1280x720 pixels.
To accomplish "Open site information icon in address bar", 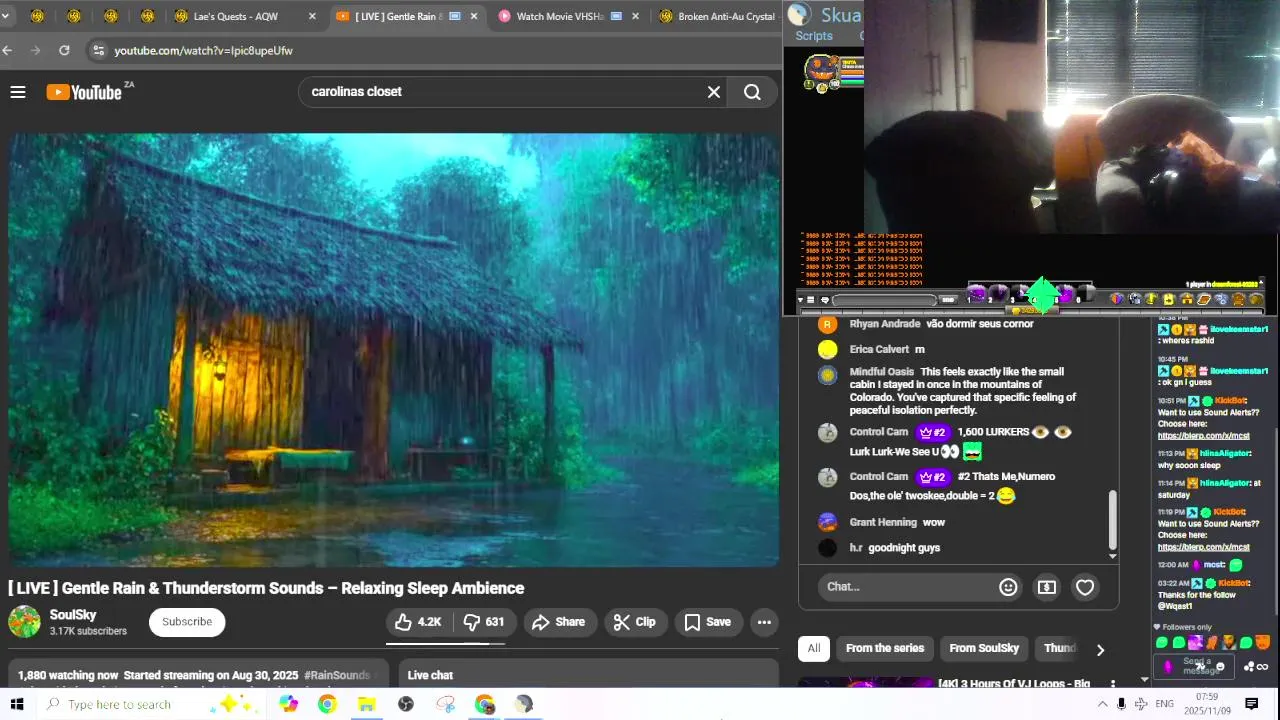I will point(97,50).
